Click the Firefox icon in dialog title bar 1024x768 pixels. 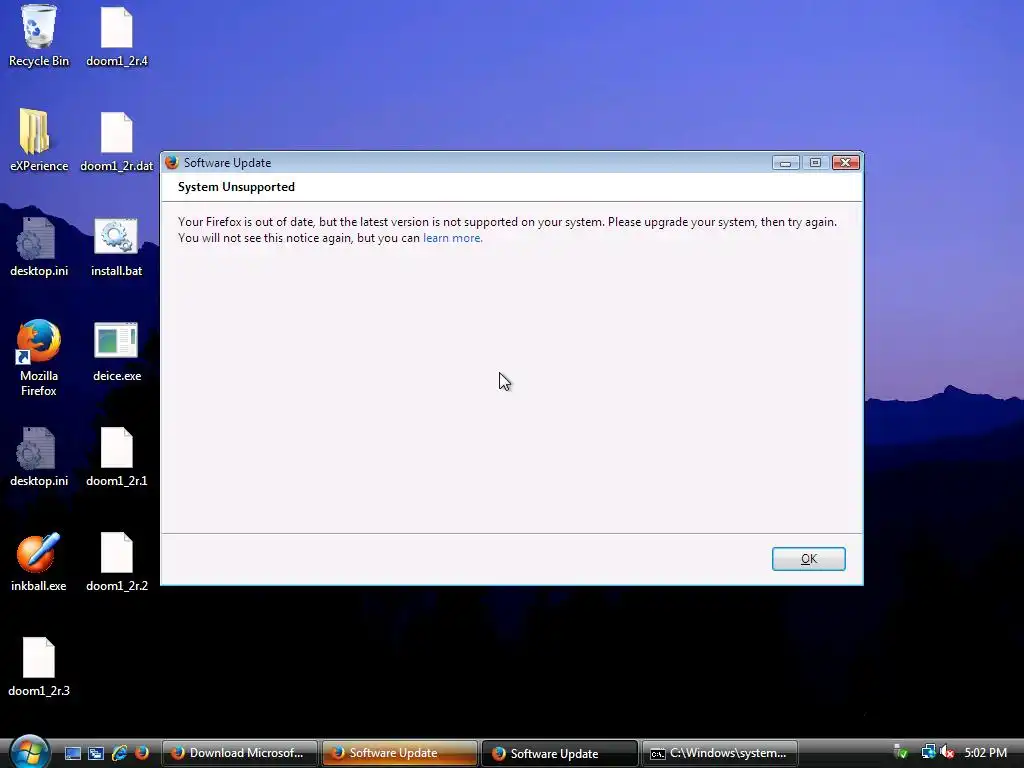[x=172, y=163]
